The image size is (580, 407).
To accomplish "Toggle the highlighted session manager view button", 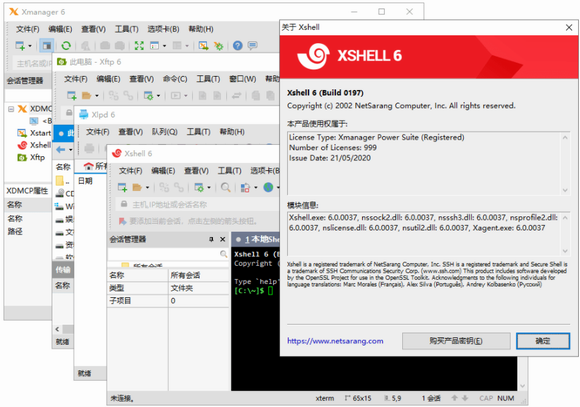I will pos(47,46).
